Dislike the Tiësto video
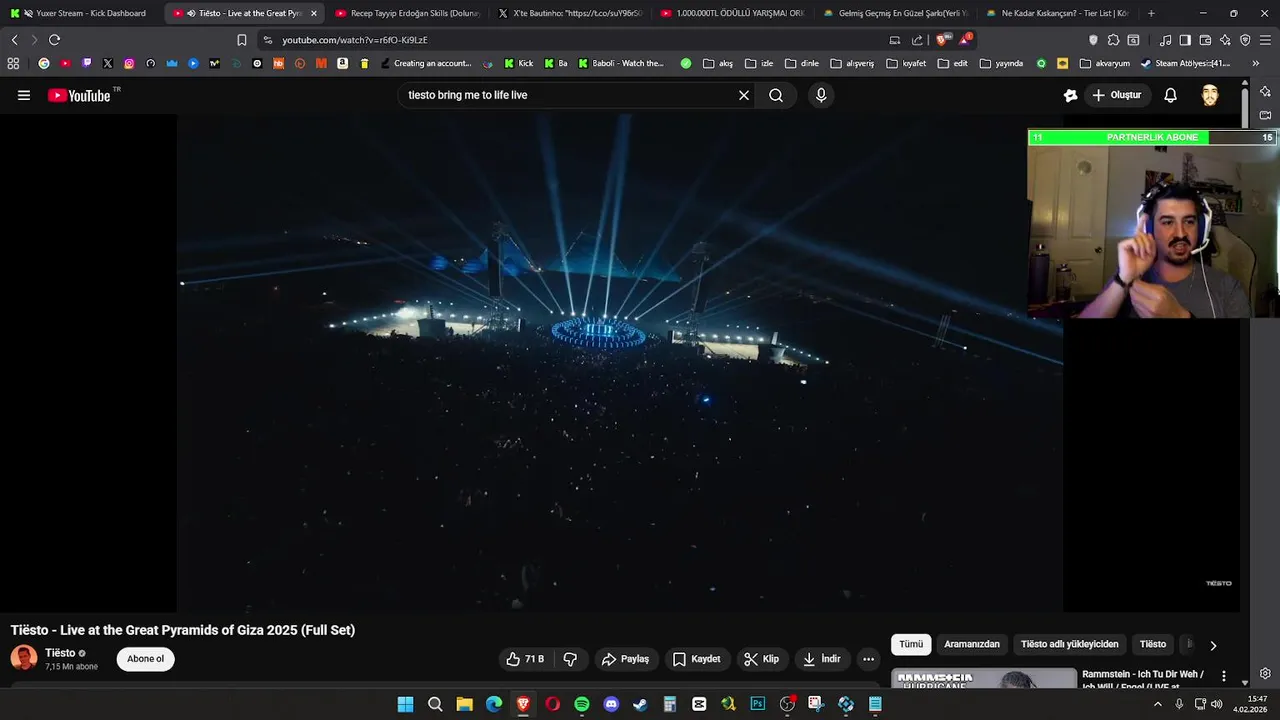 (x=570, y=659)
